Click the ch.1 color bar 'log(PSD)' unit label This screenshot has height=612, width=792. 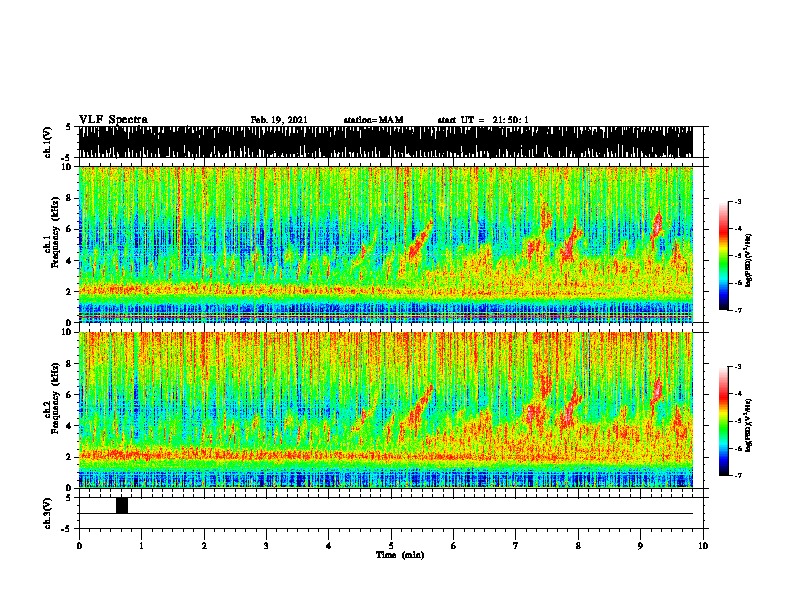(749, 260)
